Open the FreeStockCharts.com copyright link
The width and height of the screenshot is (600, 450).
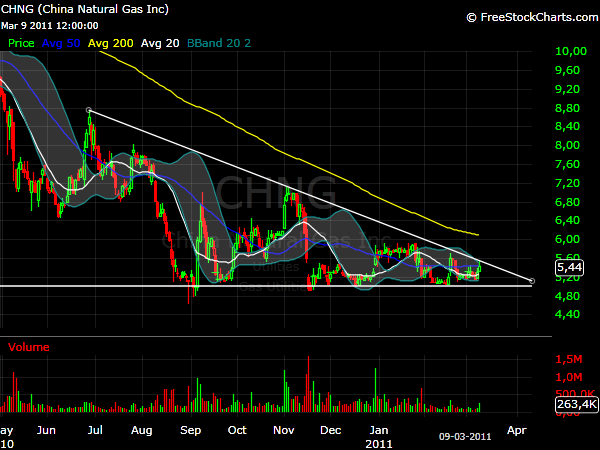point(532,17)
